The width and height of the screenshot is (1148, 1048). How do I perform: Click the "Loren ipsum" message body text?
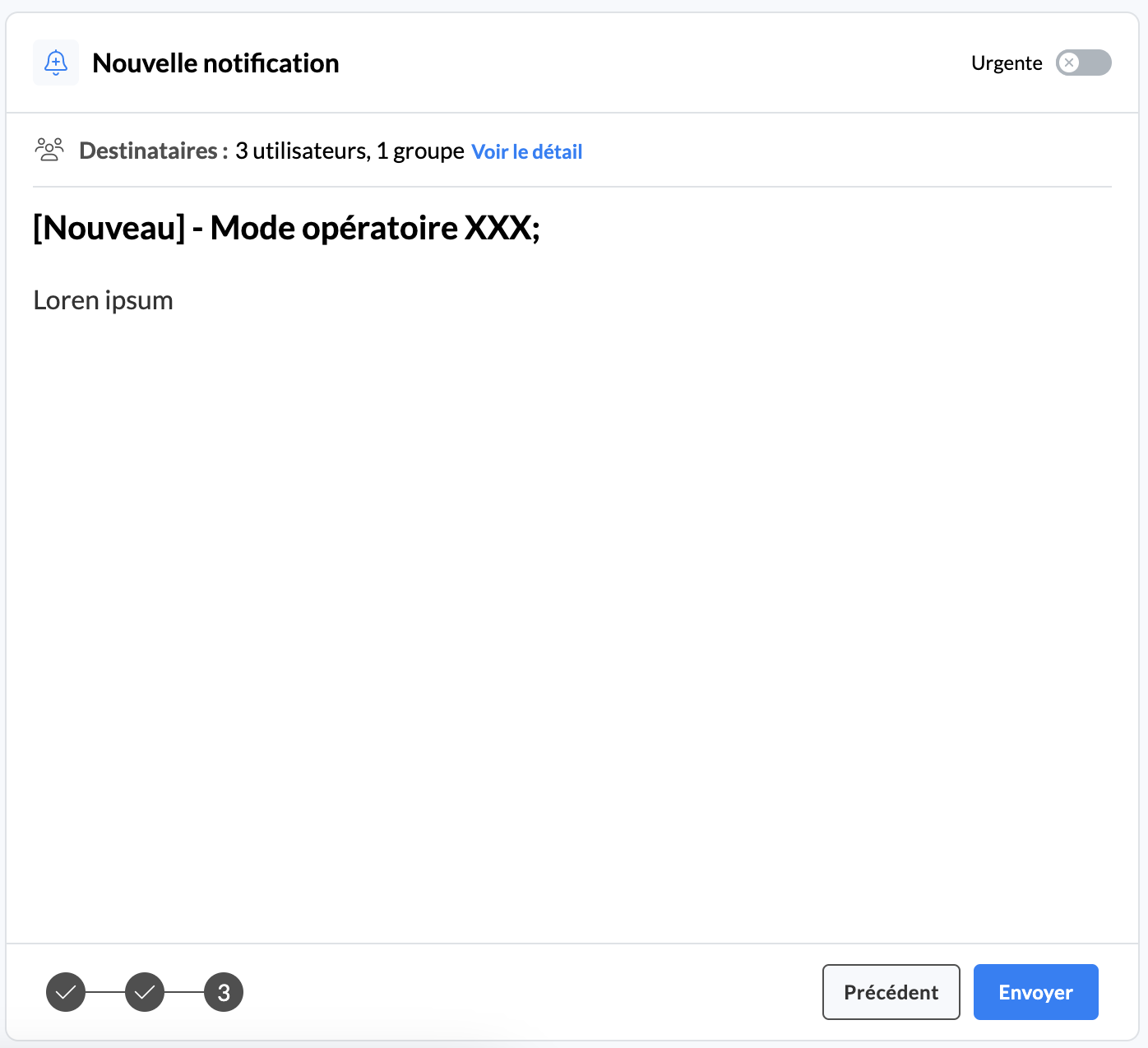(103, 300)
